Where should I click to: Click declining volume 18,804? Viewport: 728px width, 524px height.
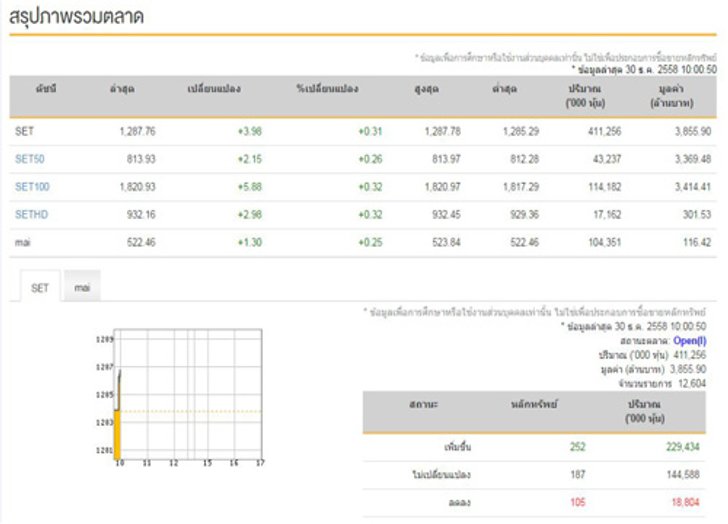coord(685,502)
